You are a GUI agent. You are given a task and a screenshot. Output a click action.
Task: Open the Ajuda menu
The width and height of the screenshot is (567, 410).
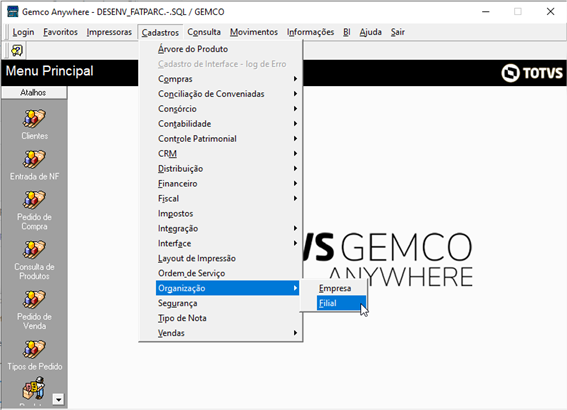(371, 32)
